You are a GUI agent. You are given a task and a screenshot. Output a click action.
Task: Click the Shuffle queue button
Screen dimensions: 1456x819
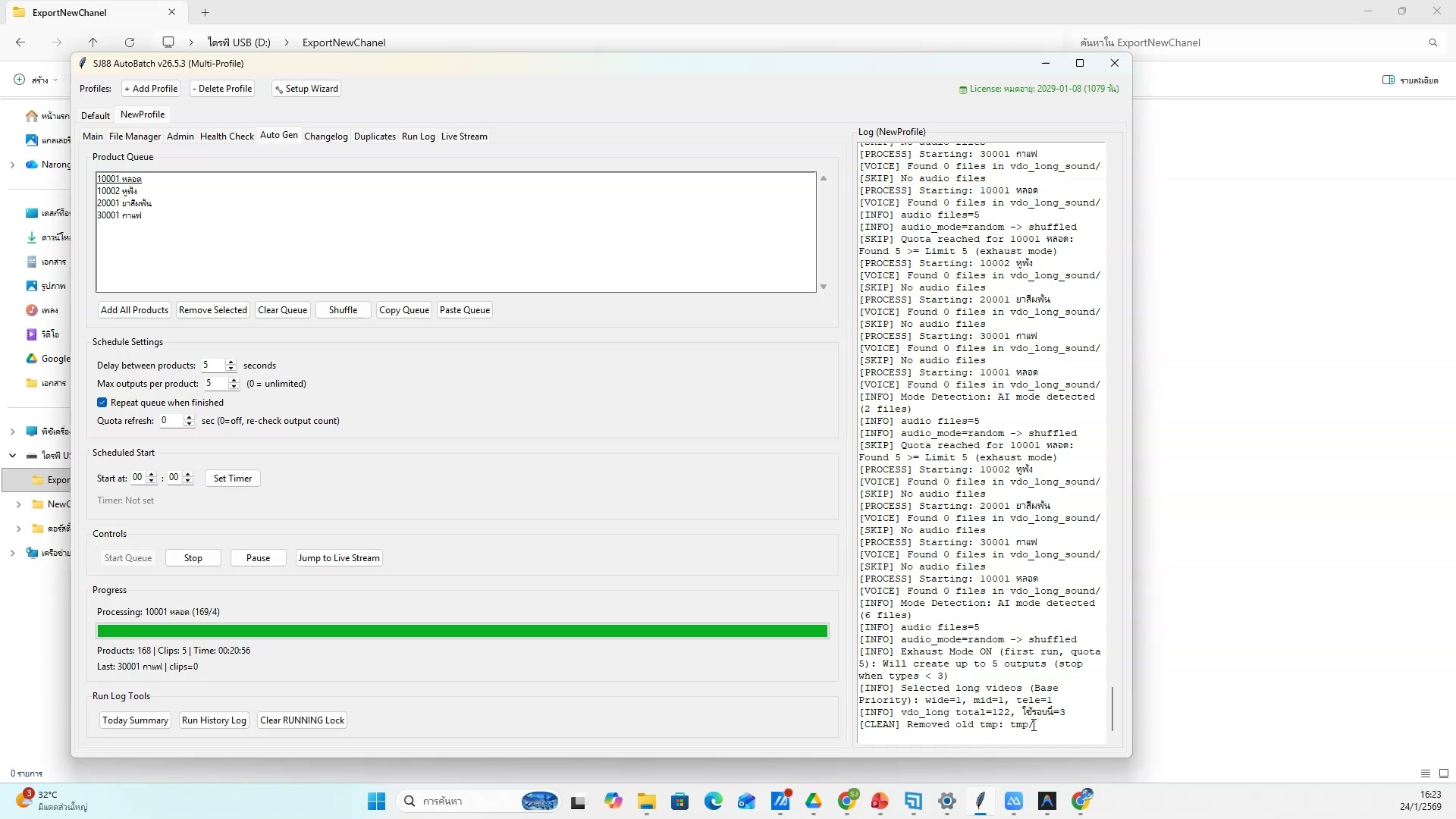point(343,310)
